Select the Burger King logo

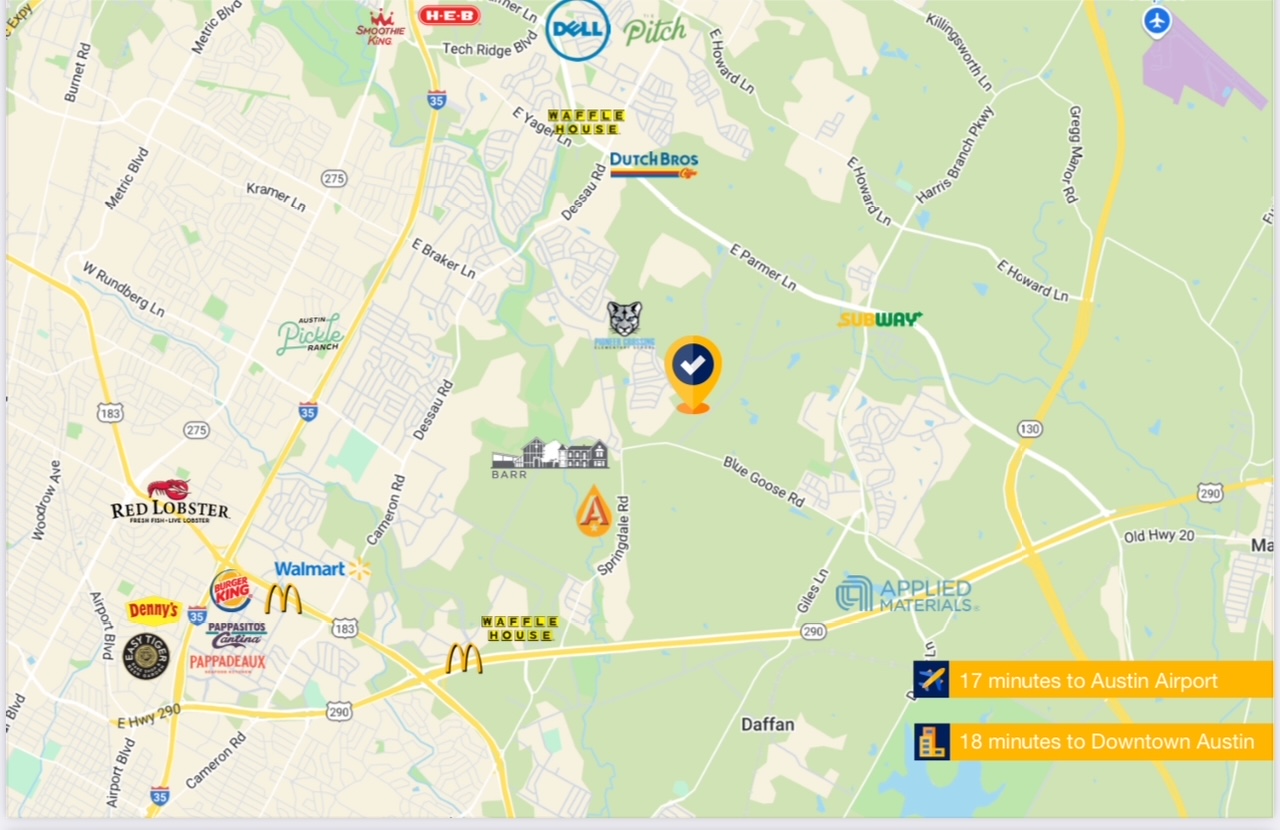tap(231, 591)
